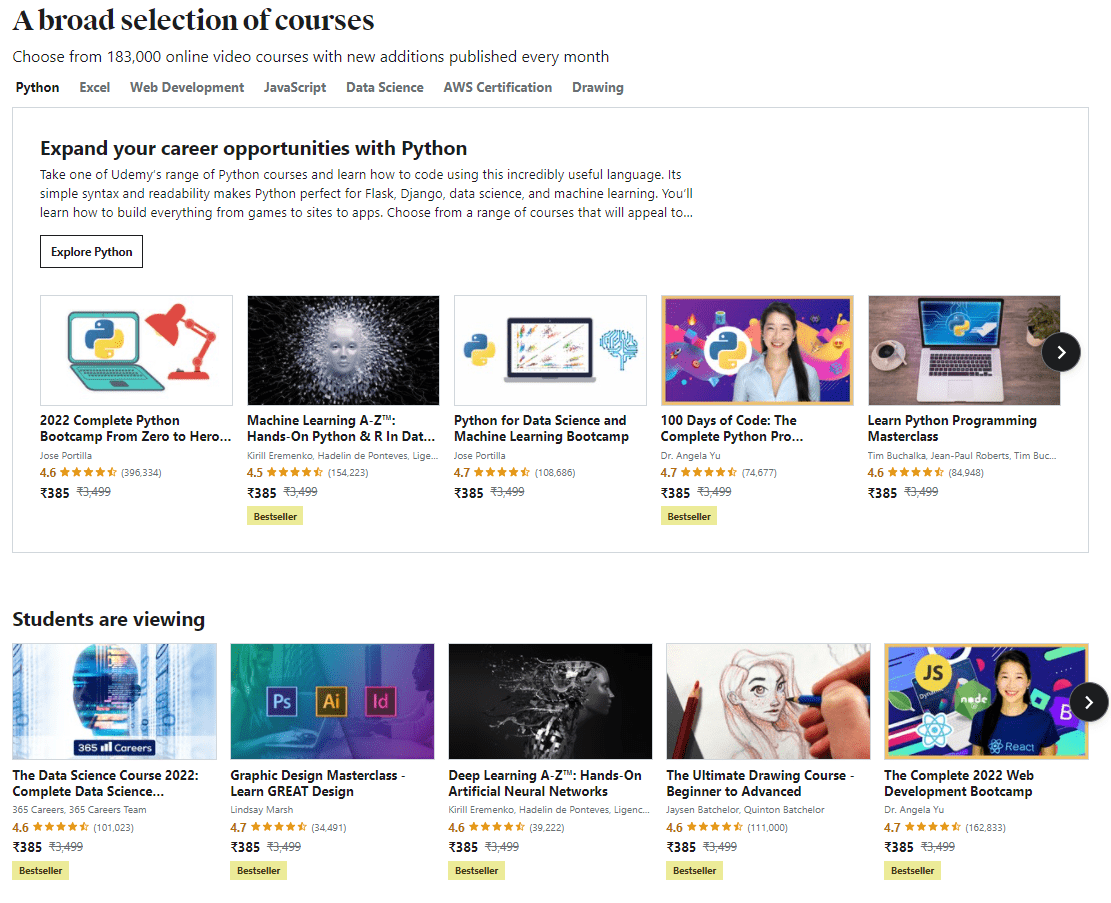Switch to the Excel tab
The image size is (1111, 903).
point(94,87)
